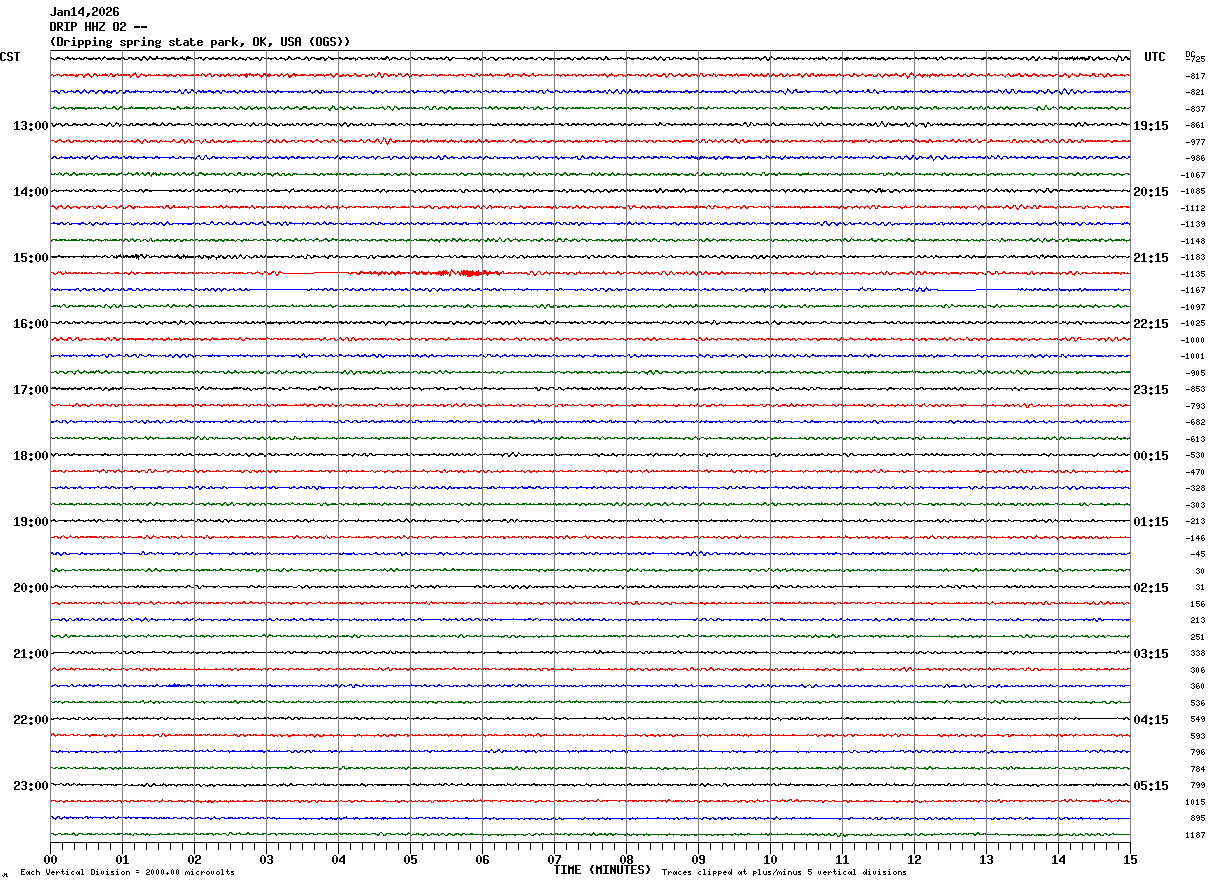1210x886 pixels.
Task: Select the 13:00 CST row label
Action: click(30, 126)
